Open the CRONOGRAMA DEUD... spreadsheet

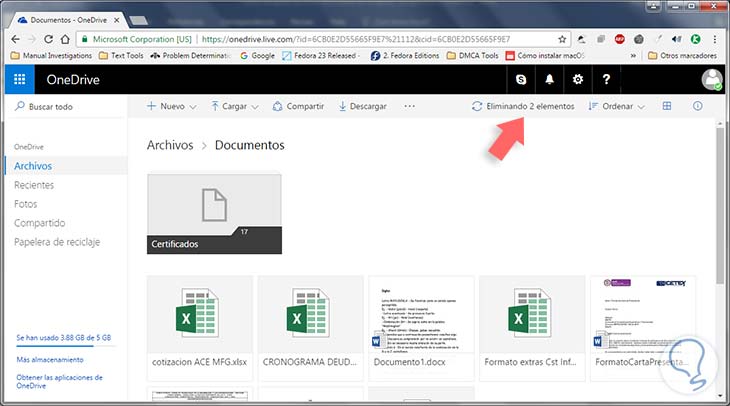coord(311,328)
